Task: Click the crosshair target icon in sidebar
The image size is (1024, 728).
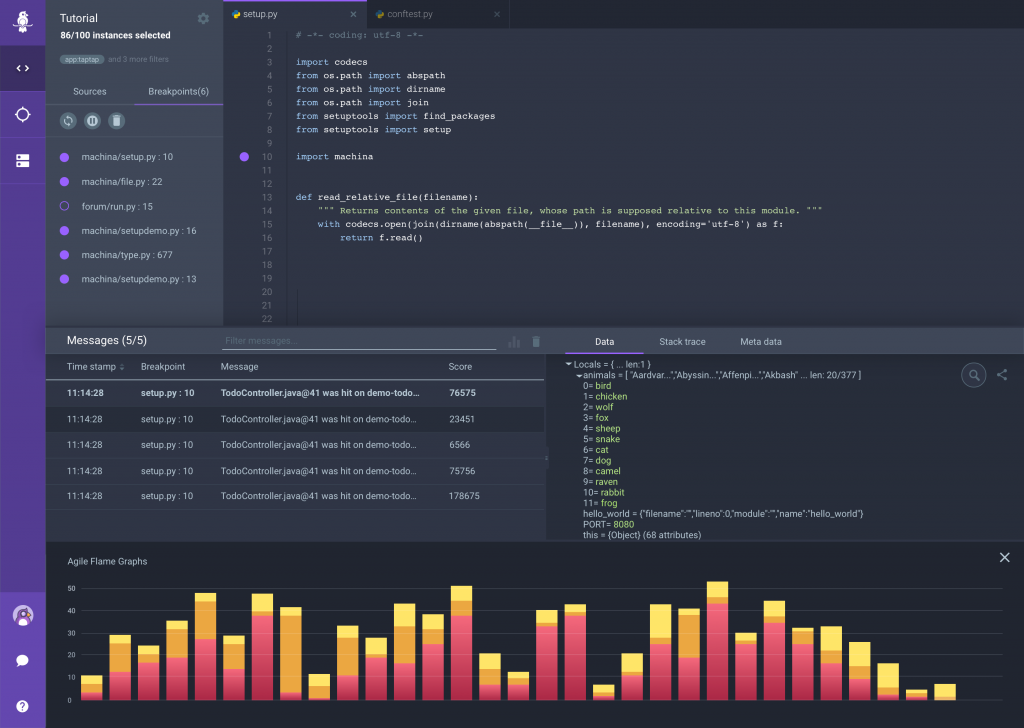Action: click(22, 114)
